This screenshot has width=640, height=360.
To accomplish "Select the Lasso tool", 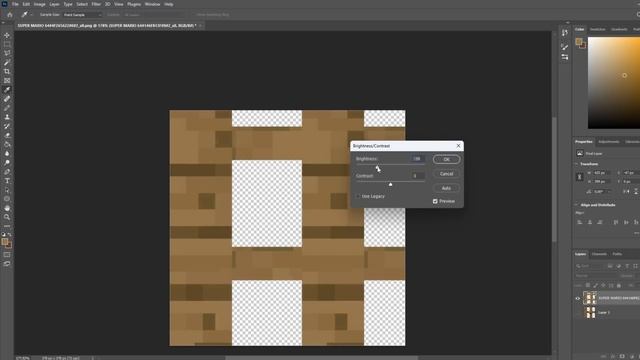I will [x=7, y=53].
